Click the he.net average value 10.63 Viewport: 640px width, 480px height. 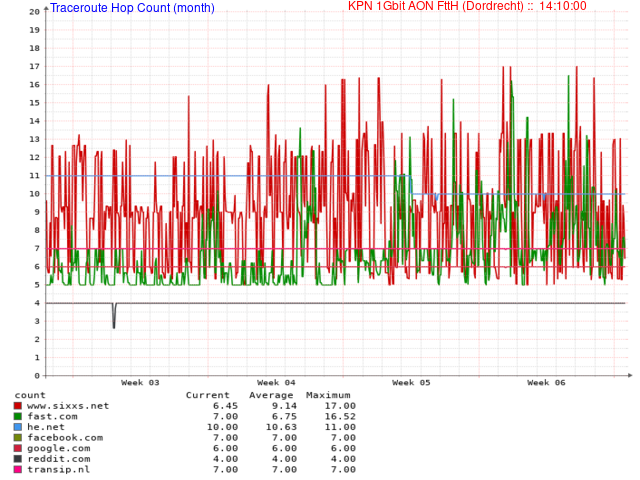click(x=282, y=427)
